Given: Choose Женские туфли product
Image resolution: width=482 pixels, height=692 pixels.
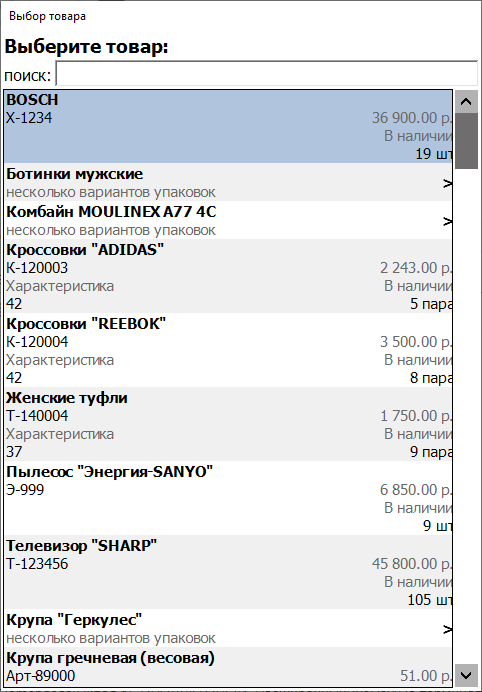Looking at the screenshot, I should click(228, 425).
